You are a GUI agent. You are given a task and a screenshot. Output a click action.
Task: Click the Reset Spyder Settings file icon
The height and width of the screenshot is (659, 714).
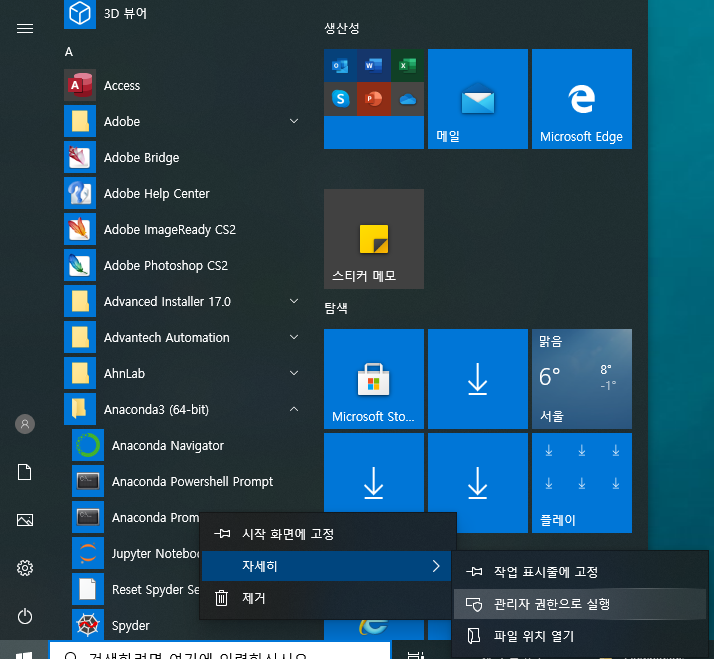tap(88, 589)
